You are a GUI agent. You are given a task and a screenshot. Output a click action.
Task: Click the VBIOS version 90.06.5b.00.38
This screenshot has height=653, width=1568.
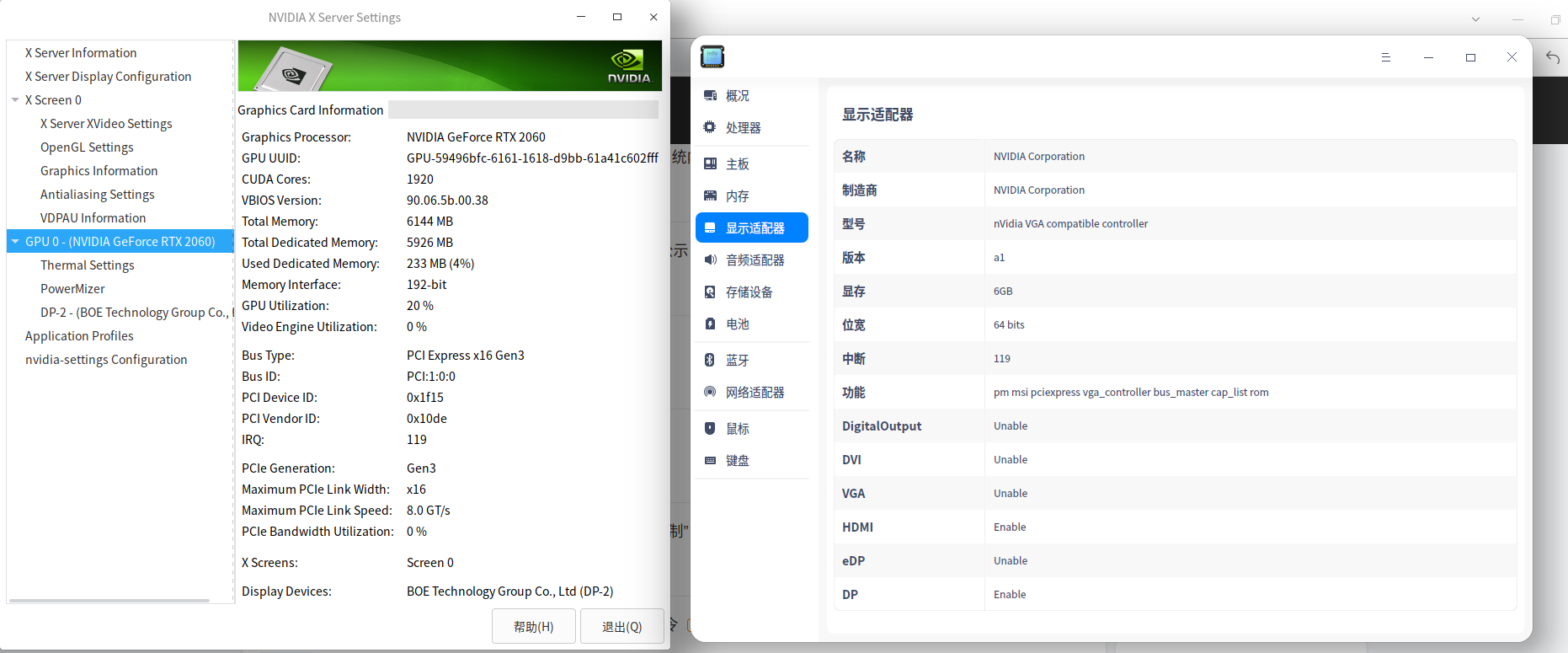(447, 201)
